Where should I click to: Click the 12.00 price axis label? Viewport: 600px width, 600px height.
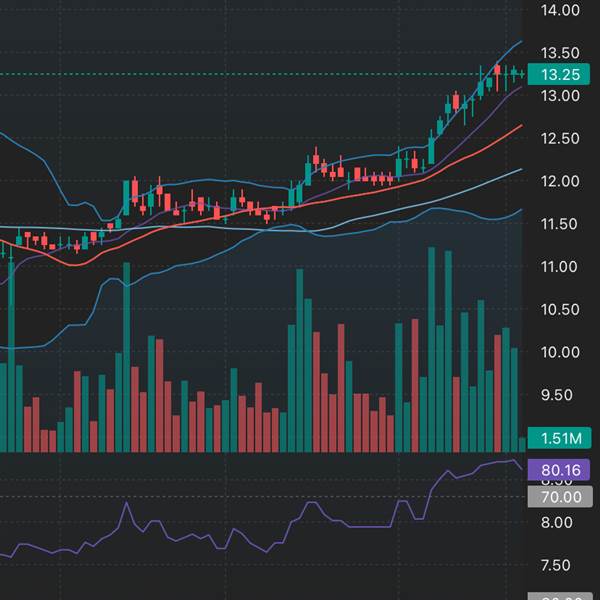click(x=560, y=181)
